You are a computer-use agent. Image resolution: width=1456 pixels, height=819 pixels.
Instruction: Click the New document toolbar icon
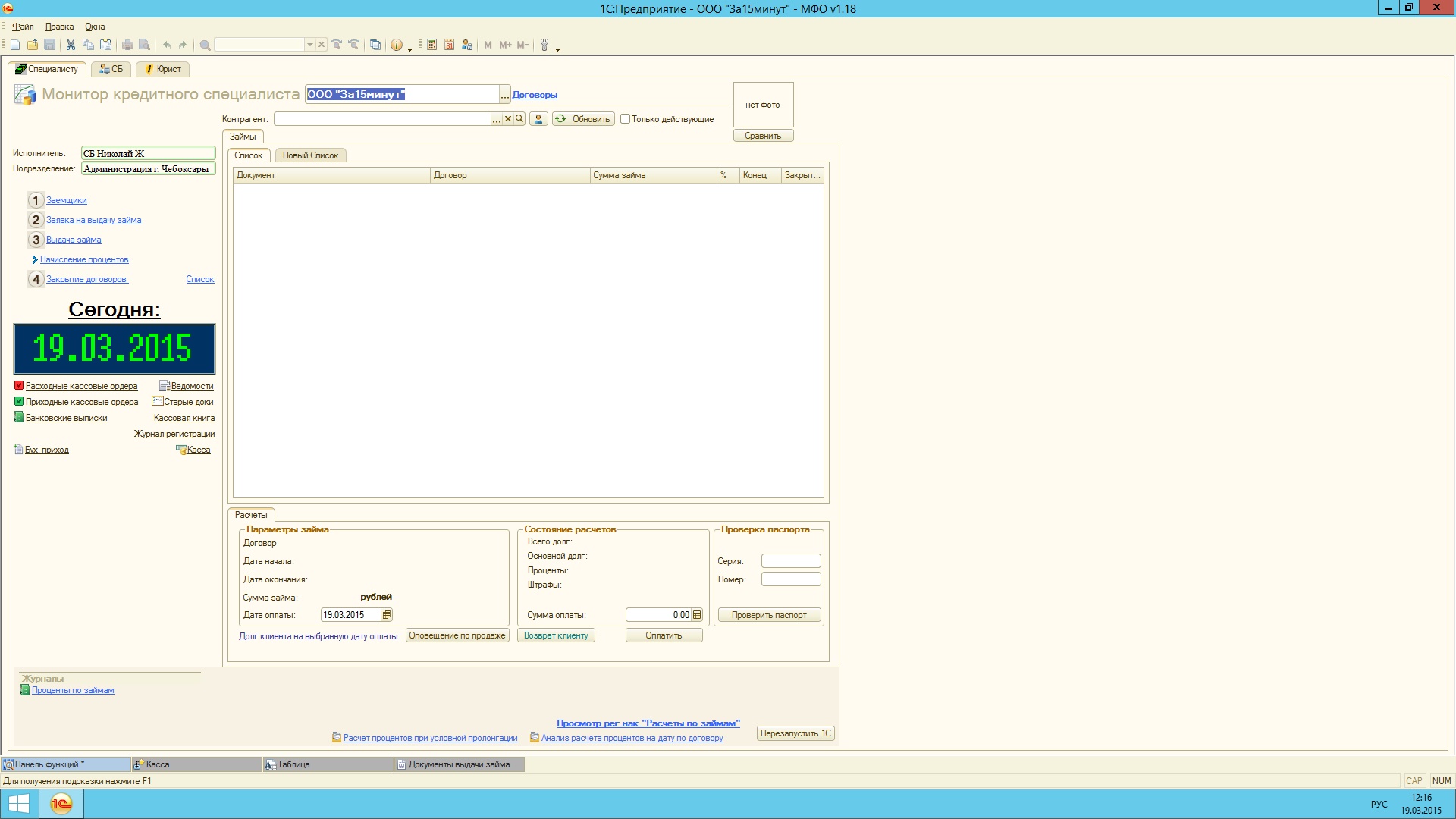pos(14,45)
